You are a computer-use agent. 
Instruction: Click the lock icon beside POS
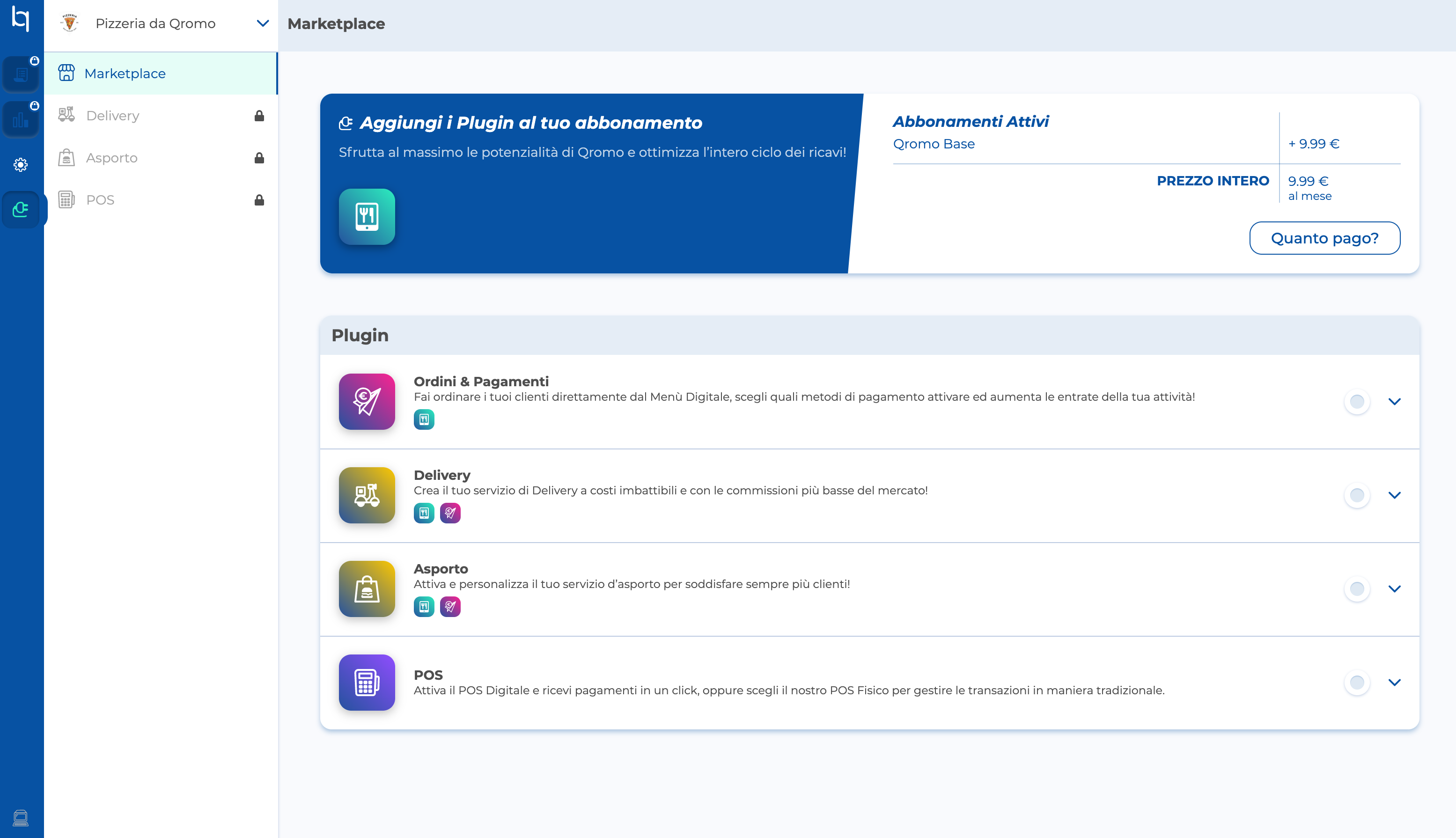click(x=259, y=200)
